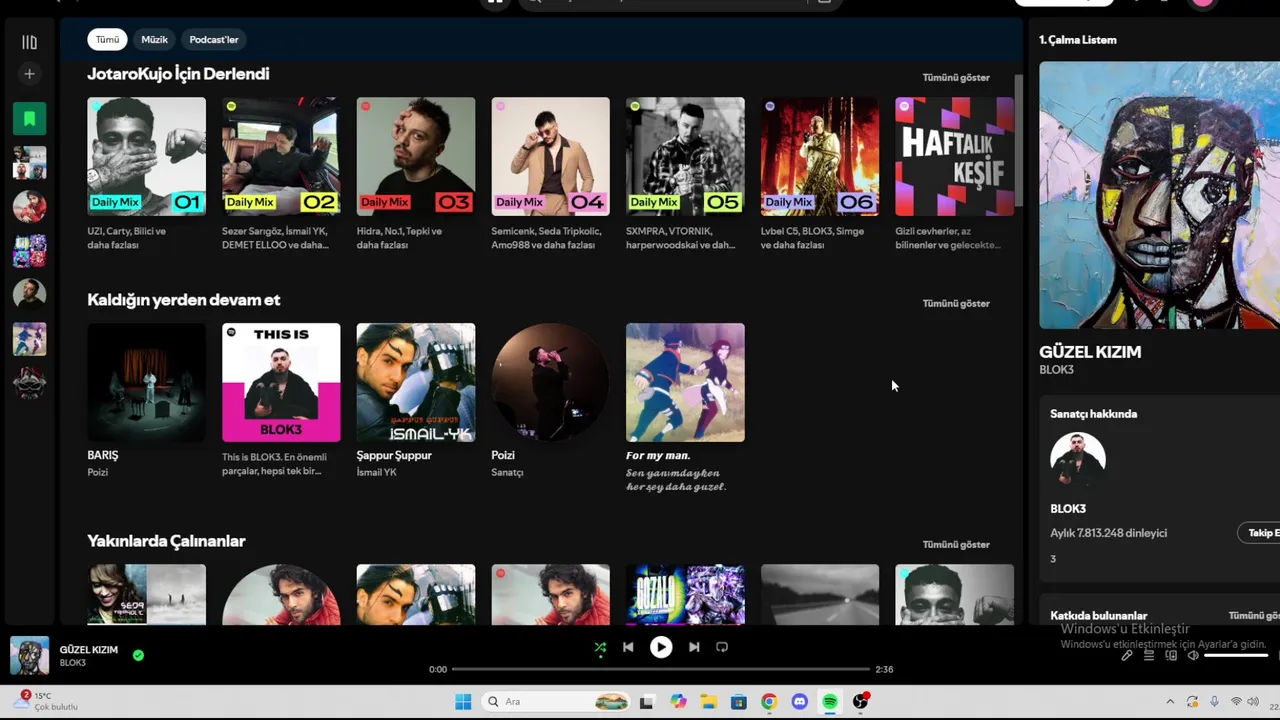Select the Tümü filter chip

tap(107, 39)
